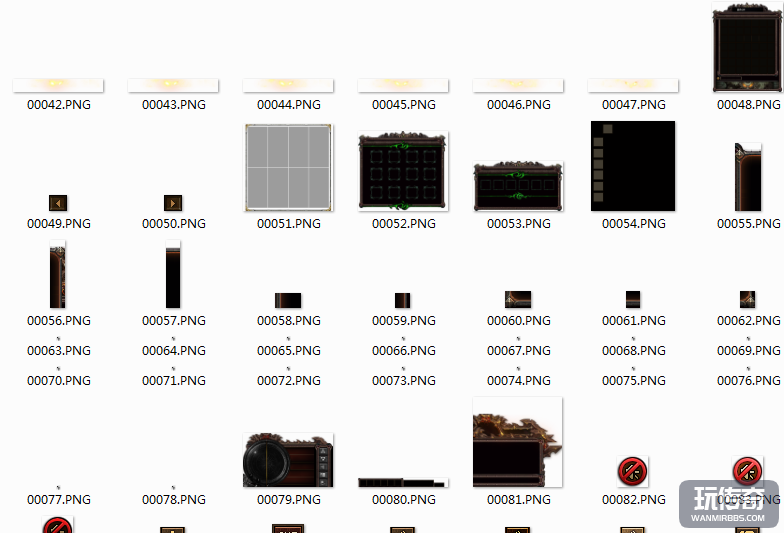This screenshot has width=784, height=533.
Task: Select the tall dark frame thumbnail 00048.PNG
Action: point(748,47)
